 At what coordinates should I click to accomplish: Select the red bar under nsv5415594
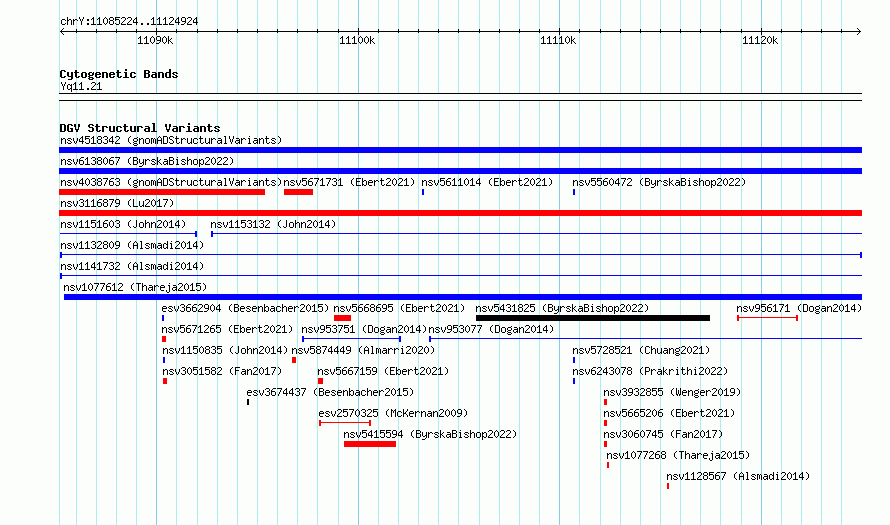tap(370, 444)
